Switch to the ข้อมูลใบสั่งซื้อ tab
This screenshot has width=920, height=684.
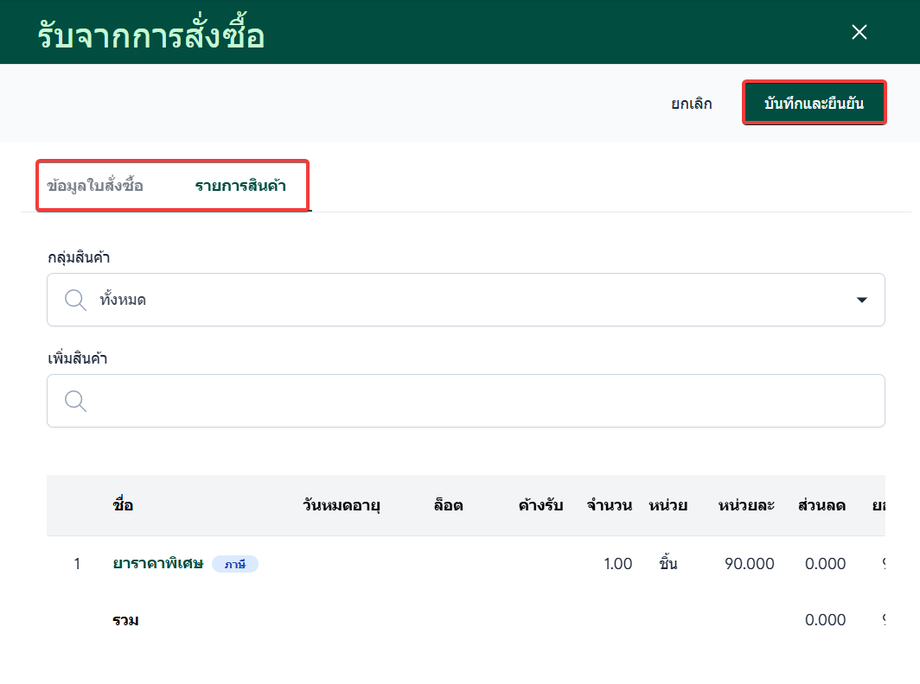95,185
